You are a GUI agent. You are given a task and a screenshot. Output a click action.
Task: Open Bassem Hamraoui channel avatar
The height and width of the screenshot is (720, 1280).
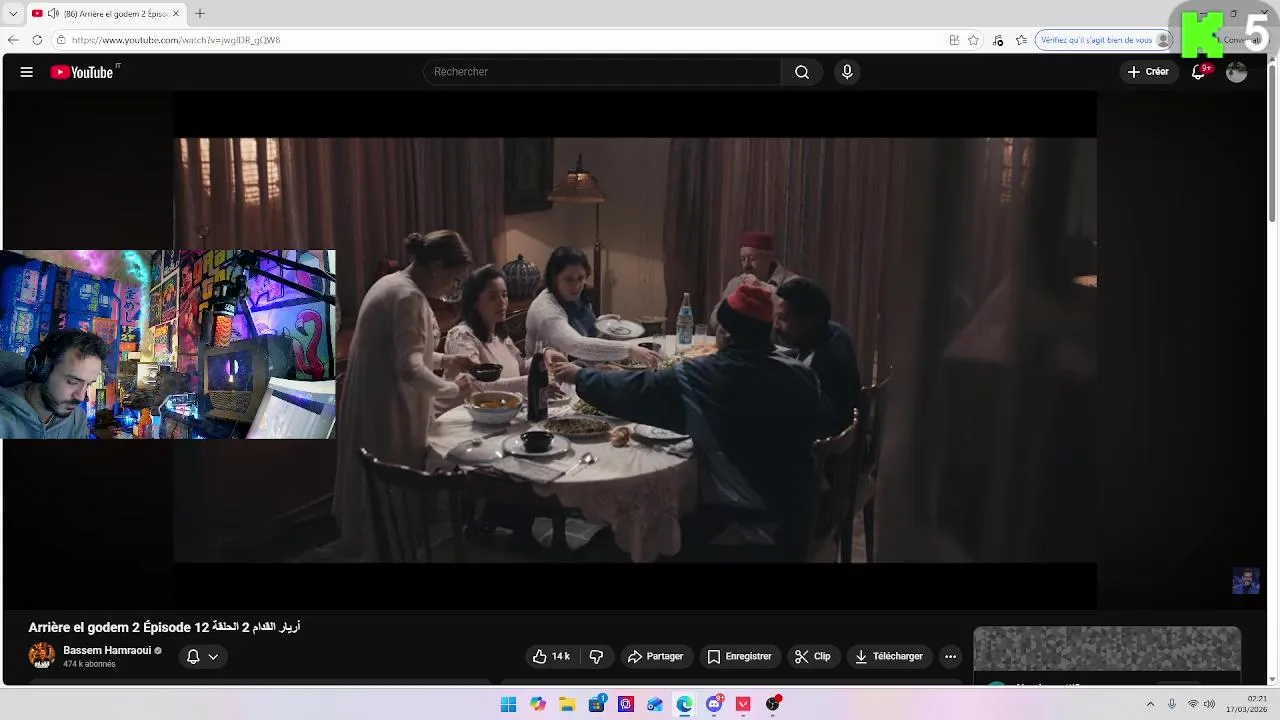42,656
